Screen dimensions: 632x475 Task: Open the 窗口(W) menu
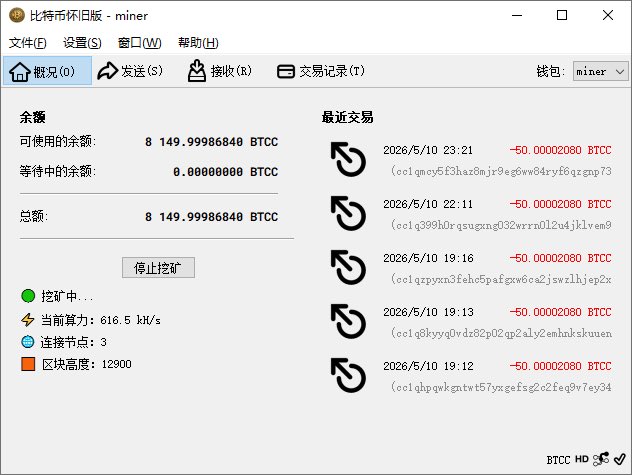pyautogui.click(x=139, y=43)
